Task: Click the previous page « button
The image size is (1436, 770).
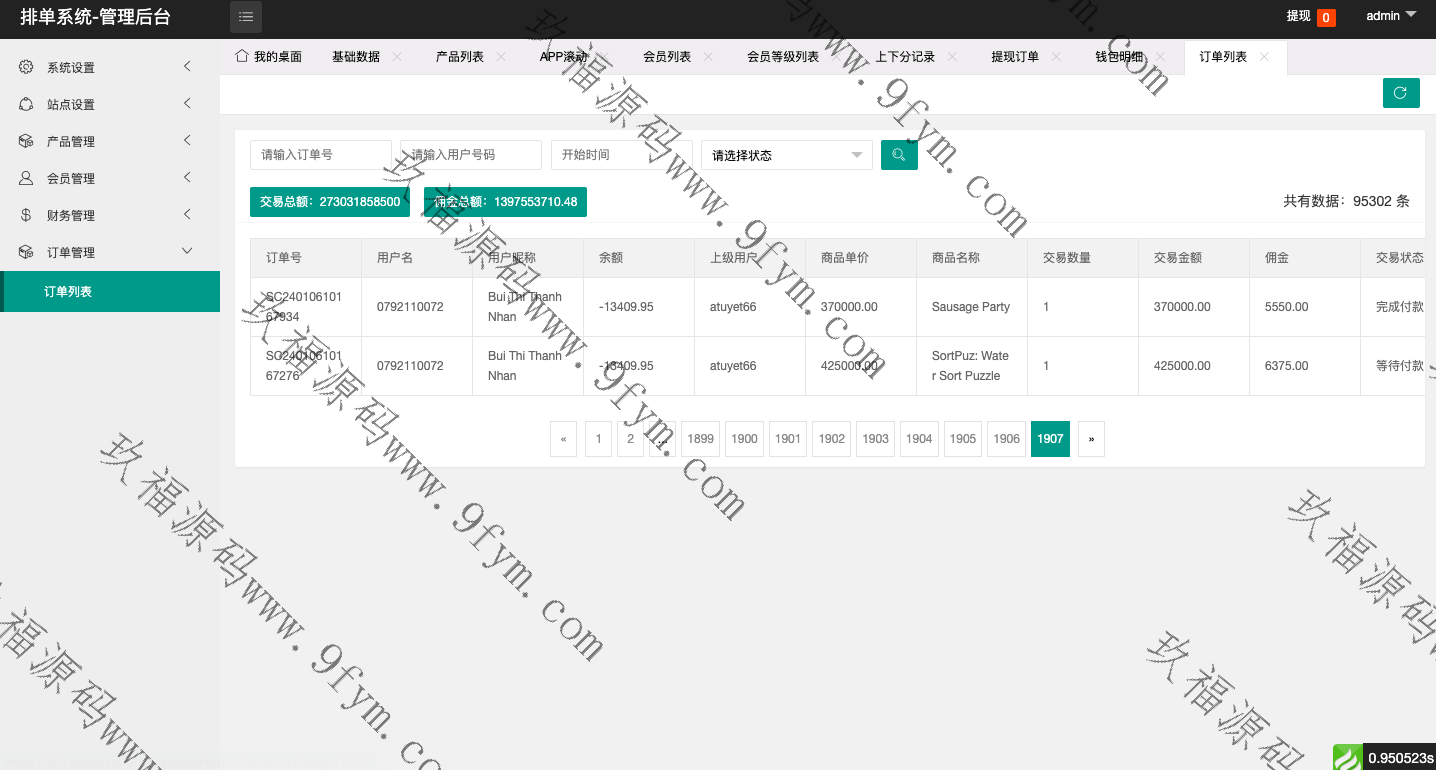Action: point(563,439)
